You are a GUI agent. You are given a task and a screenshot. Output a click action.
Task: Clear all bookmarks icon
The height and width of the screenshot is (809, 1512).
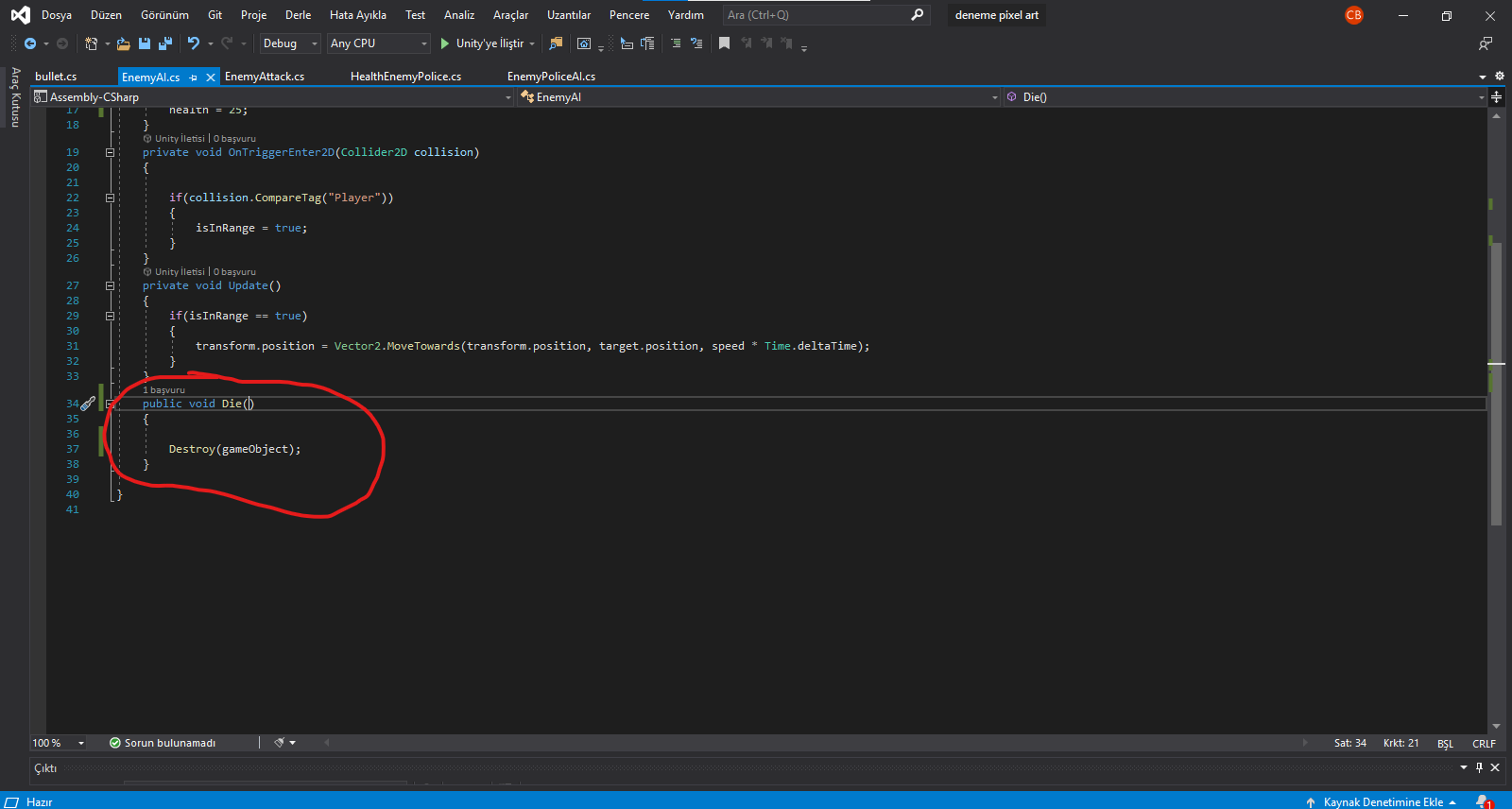click(x=786, y=43)
